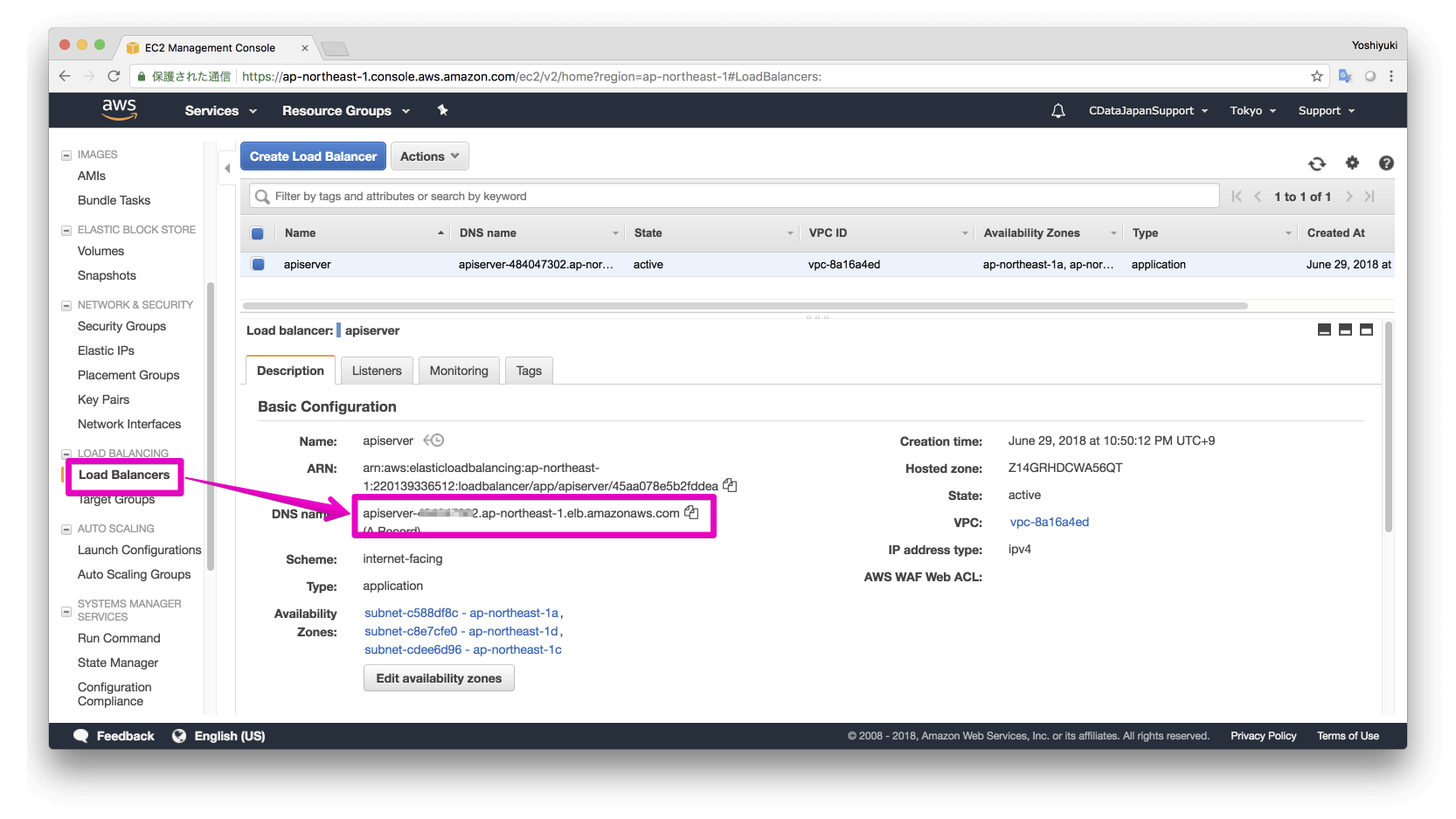Open Elastic IPs in sidebar
Image resolution: width=1456 pixels, height=819 pixels.
pyautogui.click(x=106, y=351)
